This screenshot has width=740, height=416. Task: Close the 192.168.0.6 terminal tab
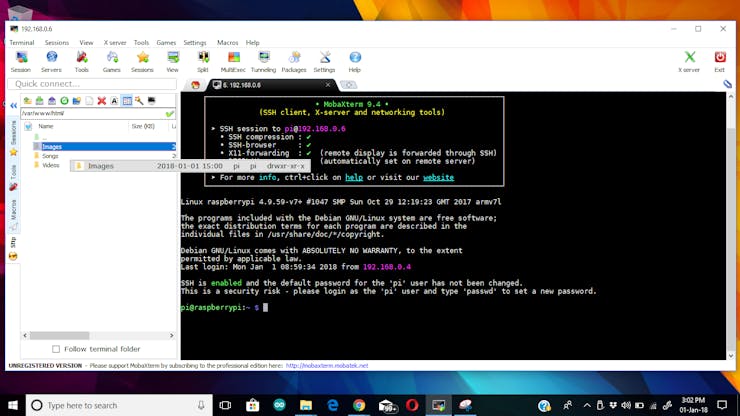tap(328, 85)
